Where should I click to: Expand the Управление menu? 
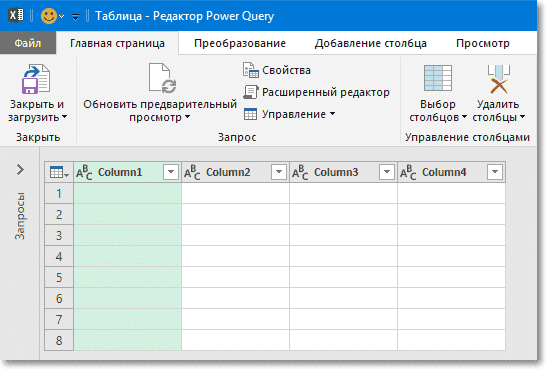tap(289, 114)
